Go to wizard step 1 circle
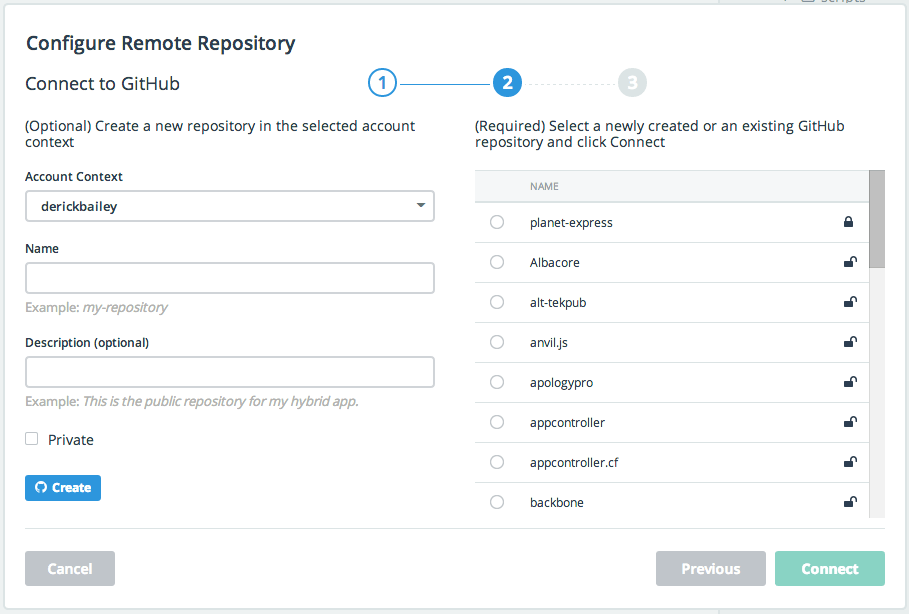 (383, 83)
